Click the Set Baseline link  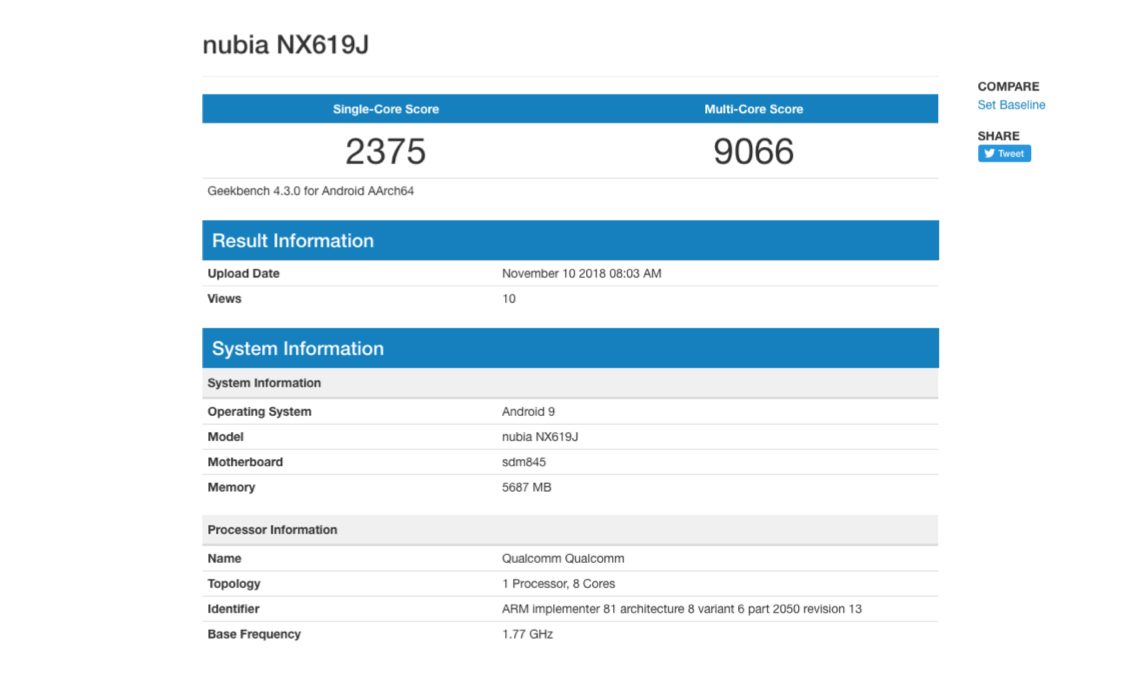click(x=1011, y=105)
